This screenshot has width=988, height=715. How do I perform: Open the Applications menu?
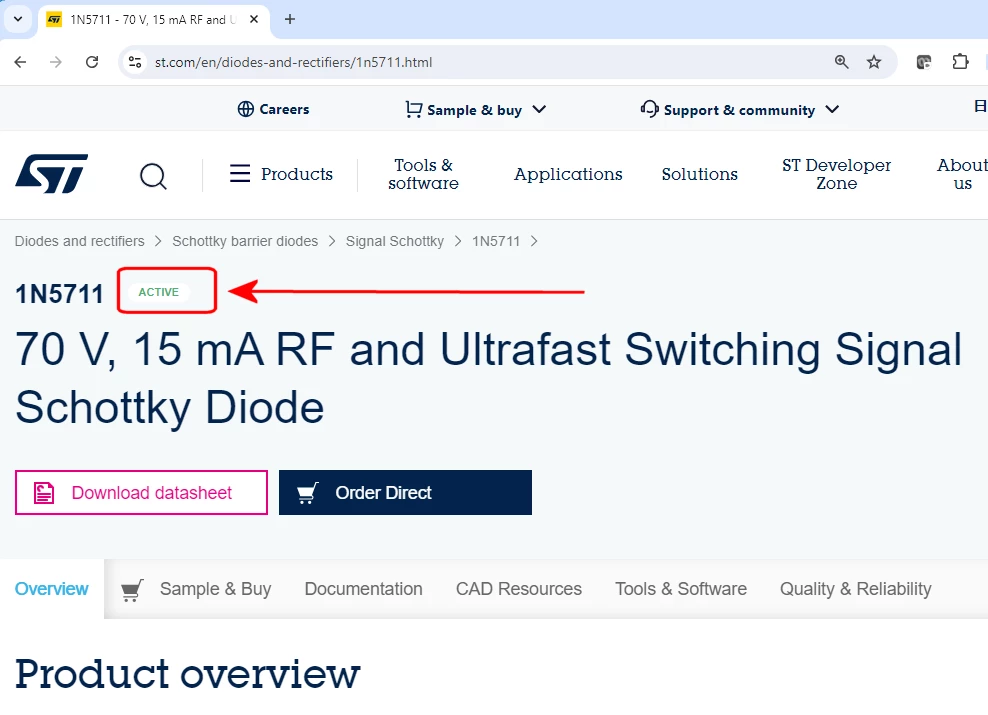pyautogui.click(x=568, y=174)
